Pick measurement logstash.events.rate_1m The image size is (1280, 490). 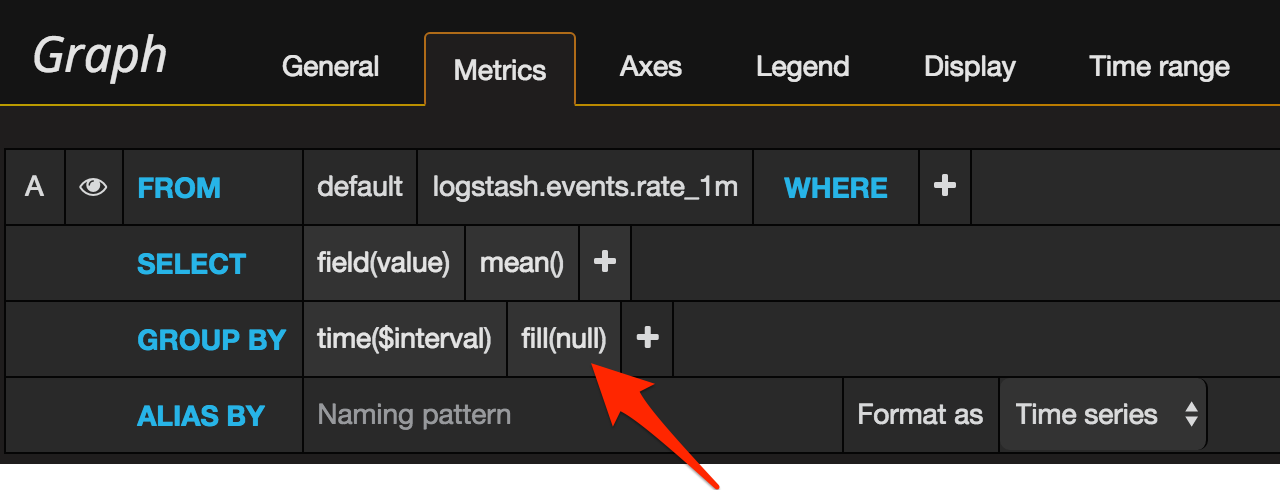pyautogui.click(x=585, y=187)
